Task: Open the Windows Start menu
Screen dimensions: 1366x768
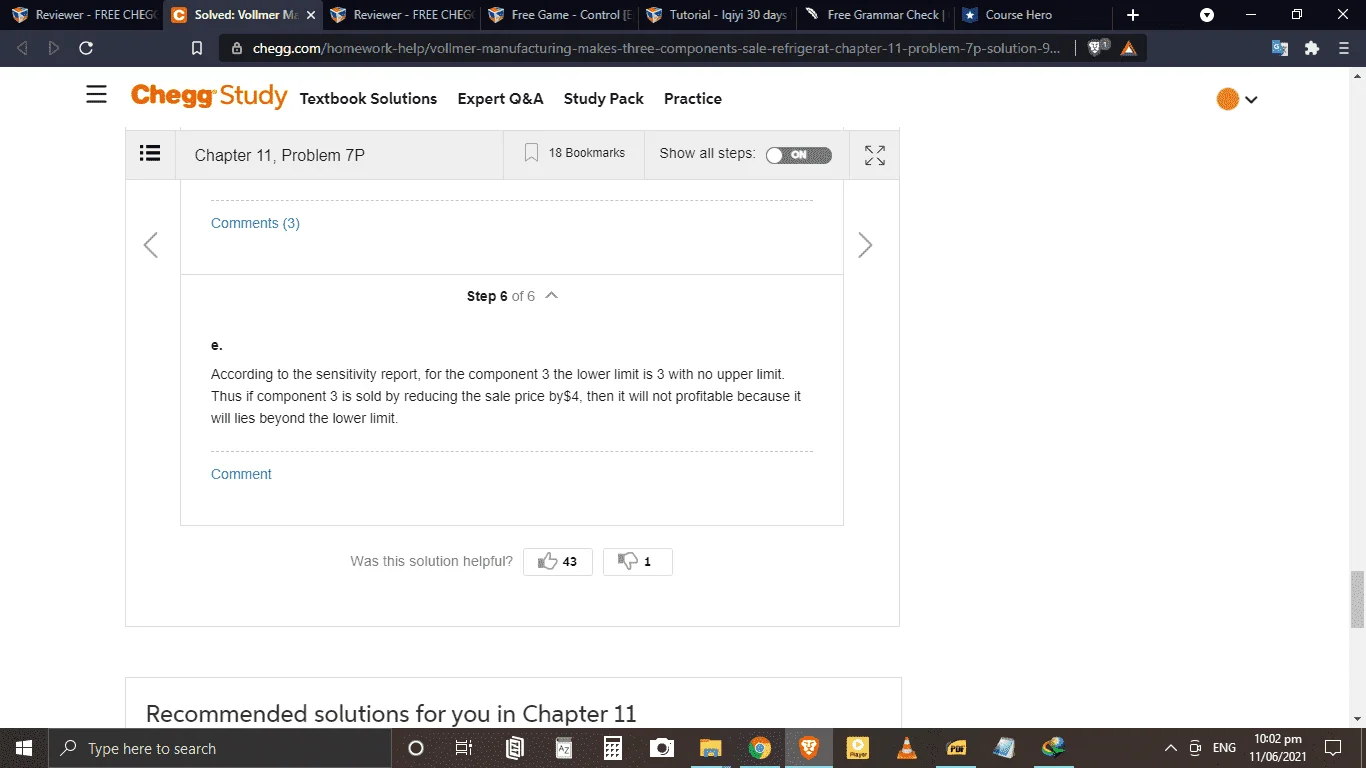Action: coord(24,748)
